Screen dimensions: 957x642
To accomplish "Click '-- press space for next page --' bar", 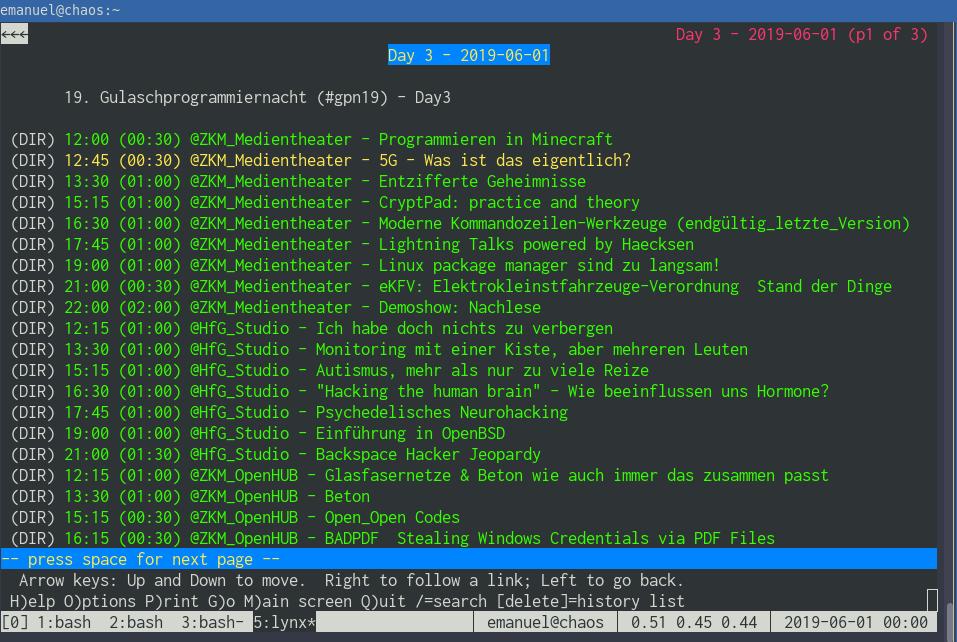I will pyautogui.click(x=469, y=559).
